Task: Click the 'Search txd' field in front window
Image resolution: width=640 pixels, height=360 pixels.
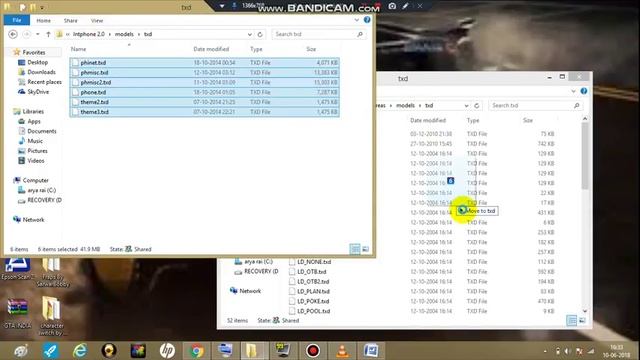Action: (x=318, y=34)
